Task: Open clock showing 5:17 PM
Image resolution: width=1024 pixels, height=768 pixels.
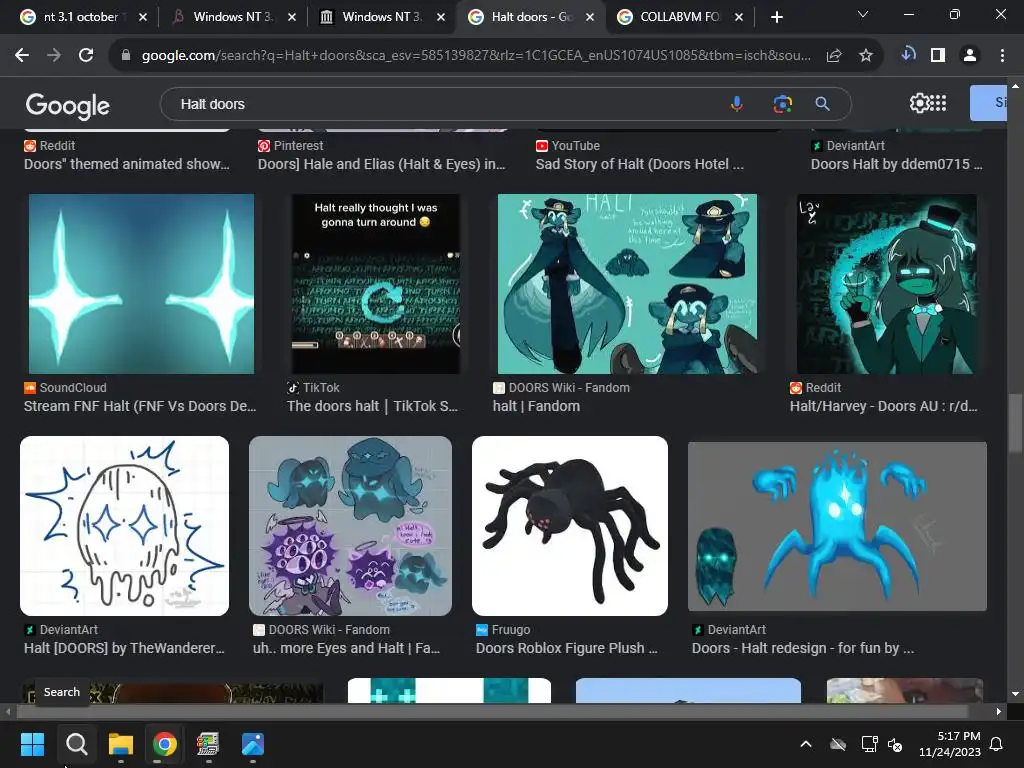Action: click(x=950, y=744)
